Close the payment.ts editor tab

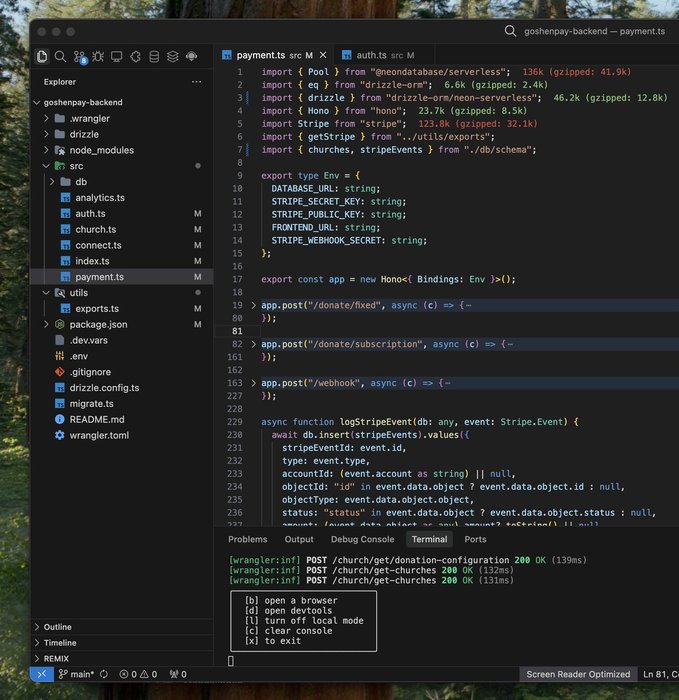tap(323, 55)
